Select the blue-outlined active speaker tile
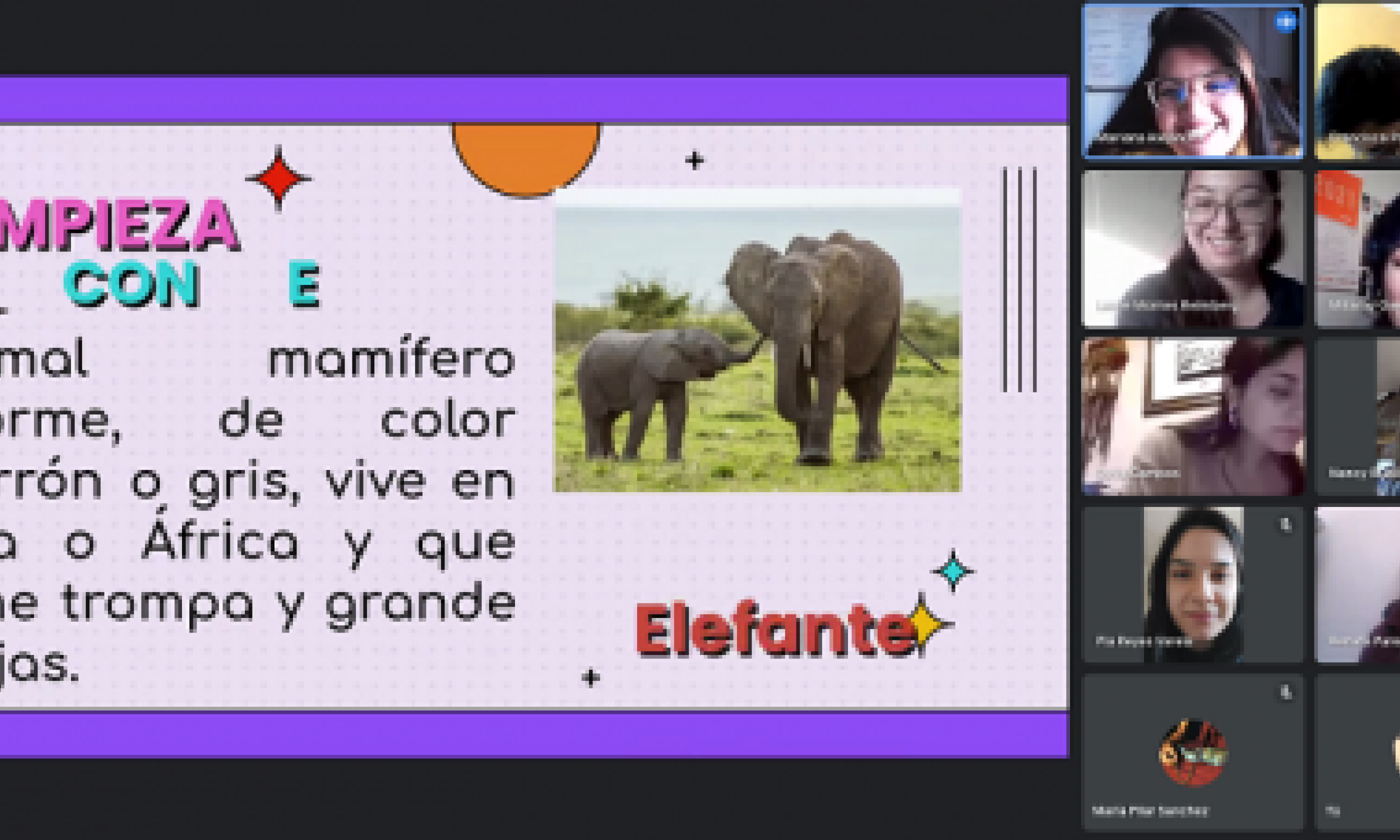This screenshot has height=840, width=1400. [1192, 81]
